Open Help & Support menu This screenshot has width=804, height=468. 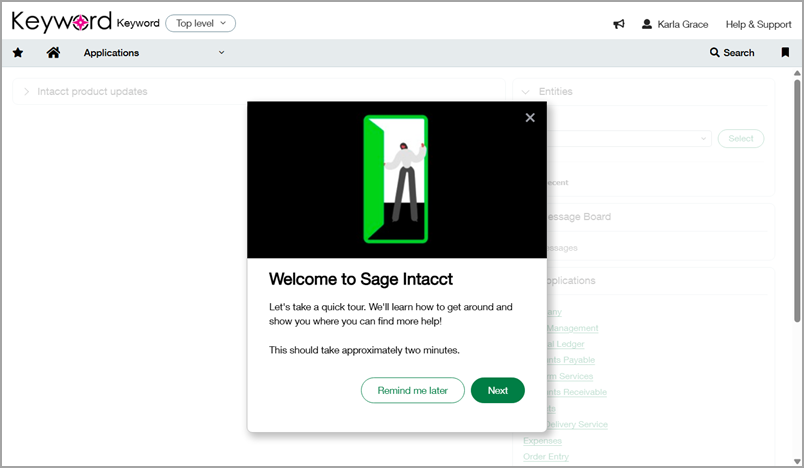tap(758, 24)
